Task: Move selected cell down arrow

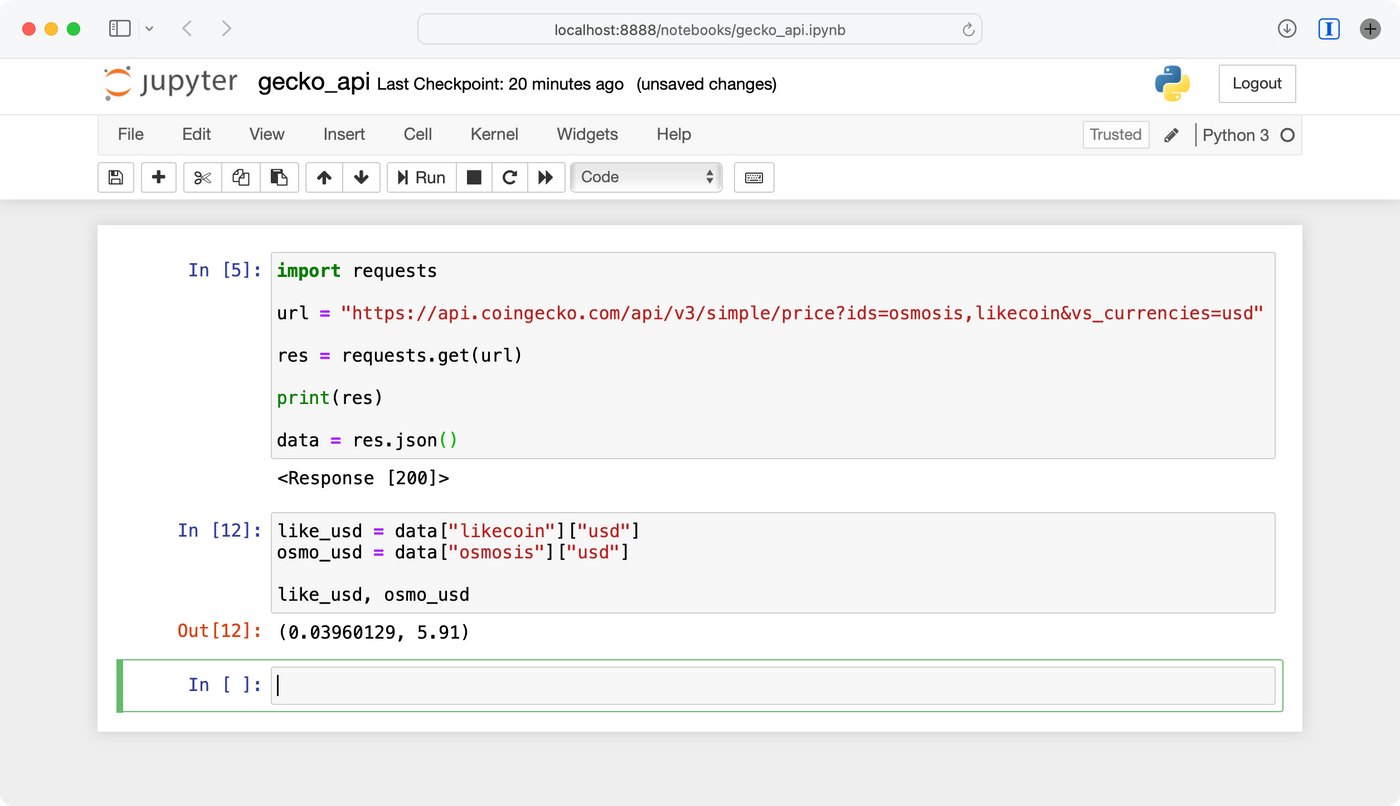Action: coord(361,177)
